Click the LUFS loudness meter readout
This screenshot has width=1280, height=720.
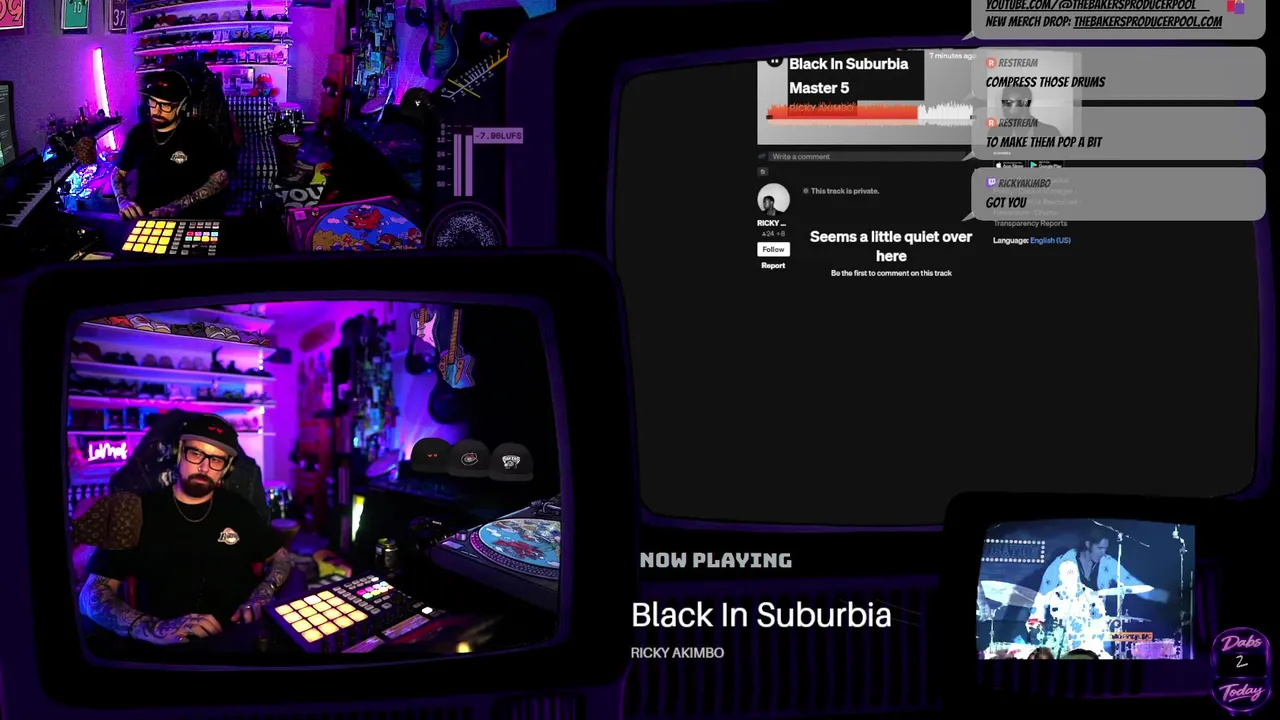(497, 135)
